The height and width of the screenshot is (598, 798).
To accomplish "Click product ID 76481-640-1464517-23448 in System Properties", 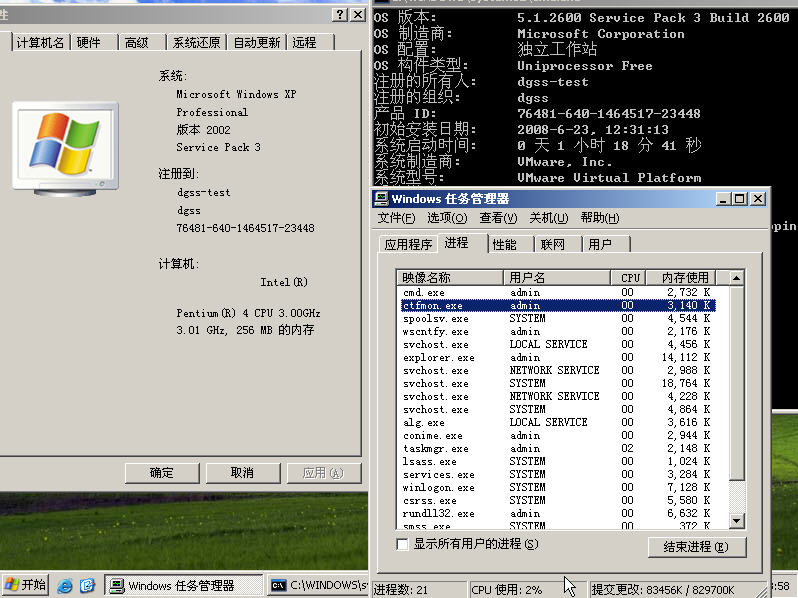I will 245,228.
